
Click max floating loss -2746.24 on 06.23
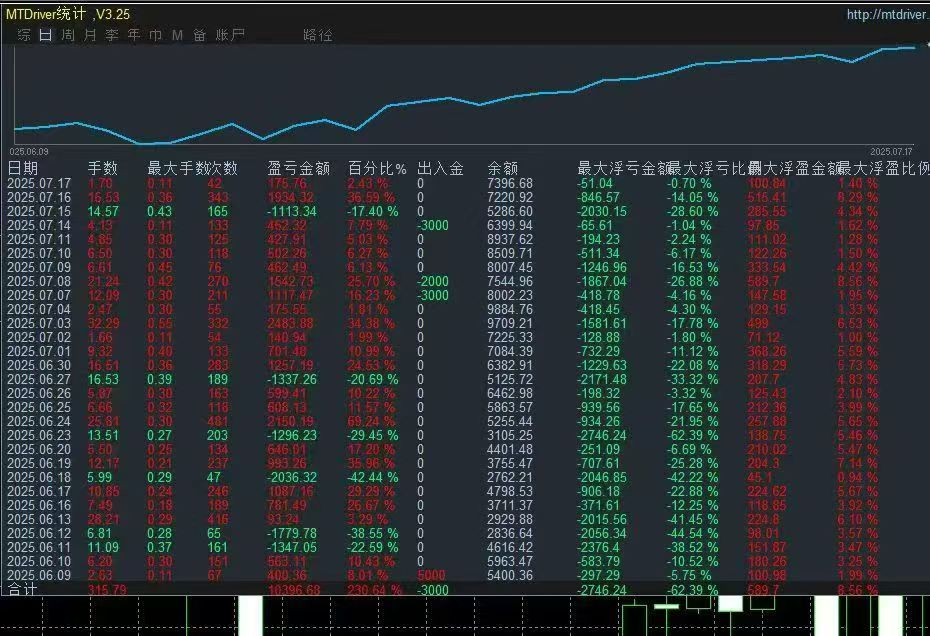(x=602, y=435)
